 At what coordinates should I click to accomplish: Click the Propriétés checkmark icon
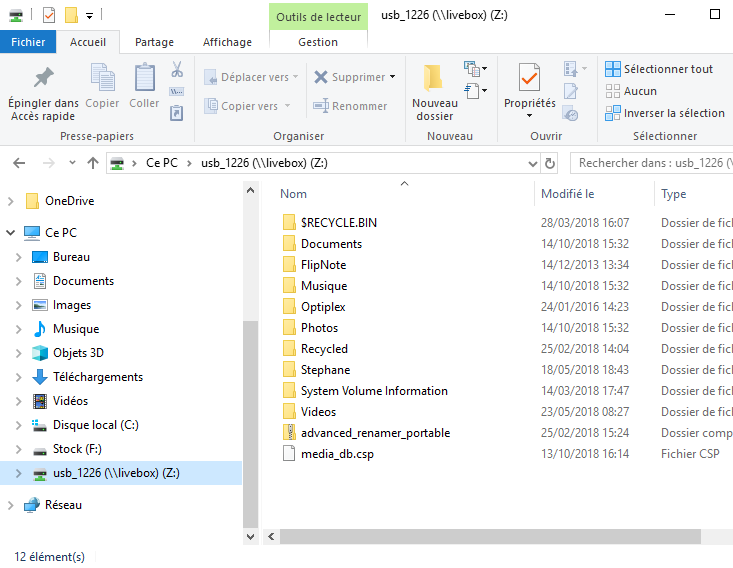(529, 77)
